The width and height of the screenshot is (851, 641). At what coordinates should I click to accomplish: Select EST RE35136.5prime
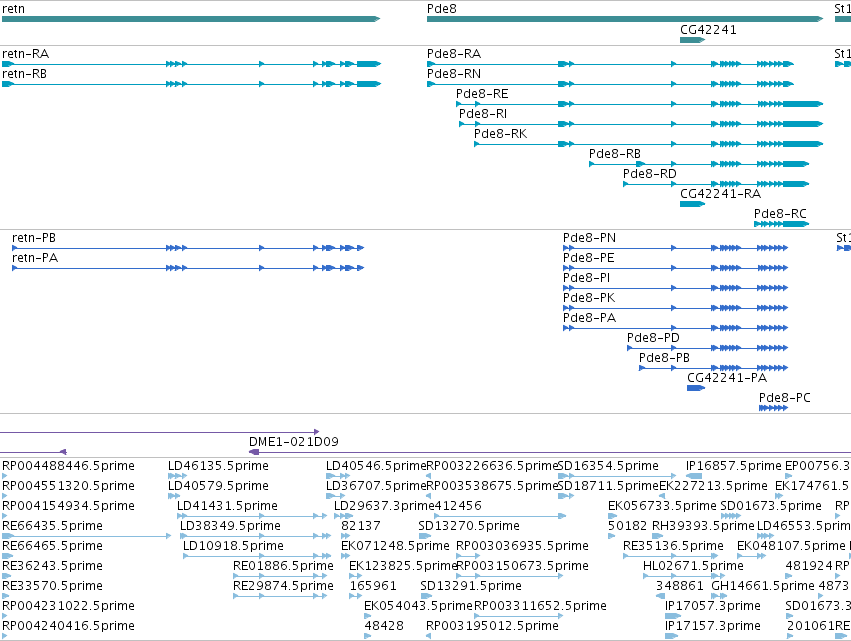tap(673, 546)
